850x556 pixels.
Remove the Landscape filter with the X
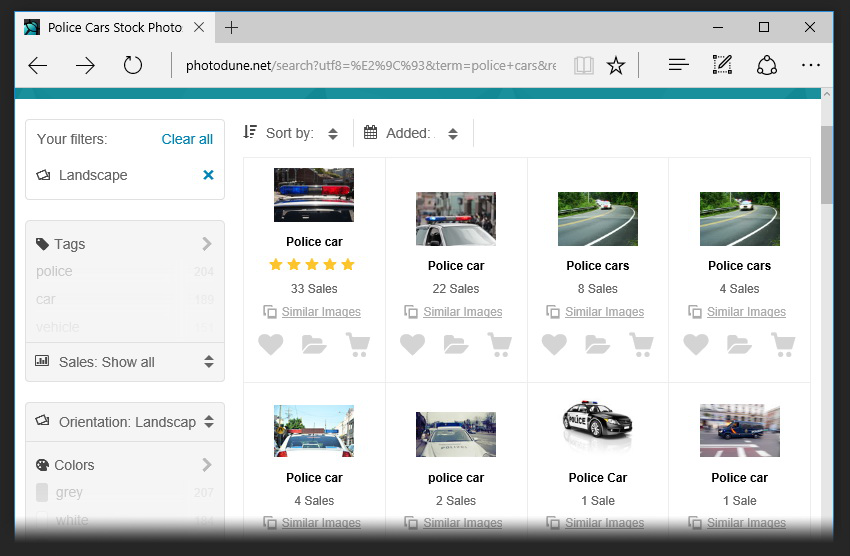(208, 175)
